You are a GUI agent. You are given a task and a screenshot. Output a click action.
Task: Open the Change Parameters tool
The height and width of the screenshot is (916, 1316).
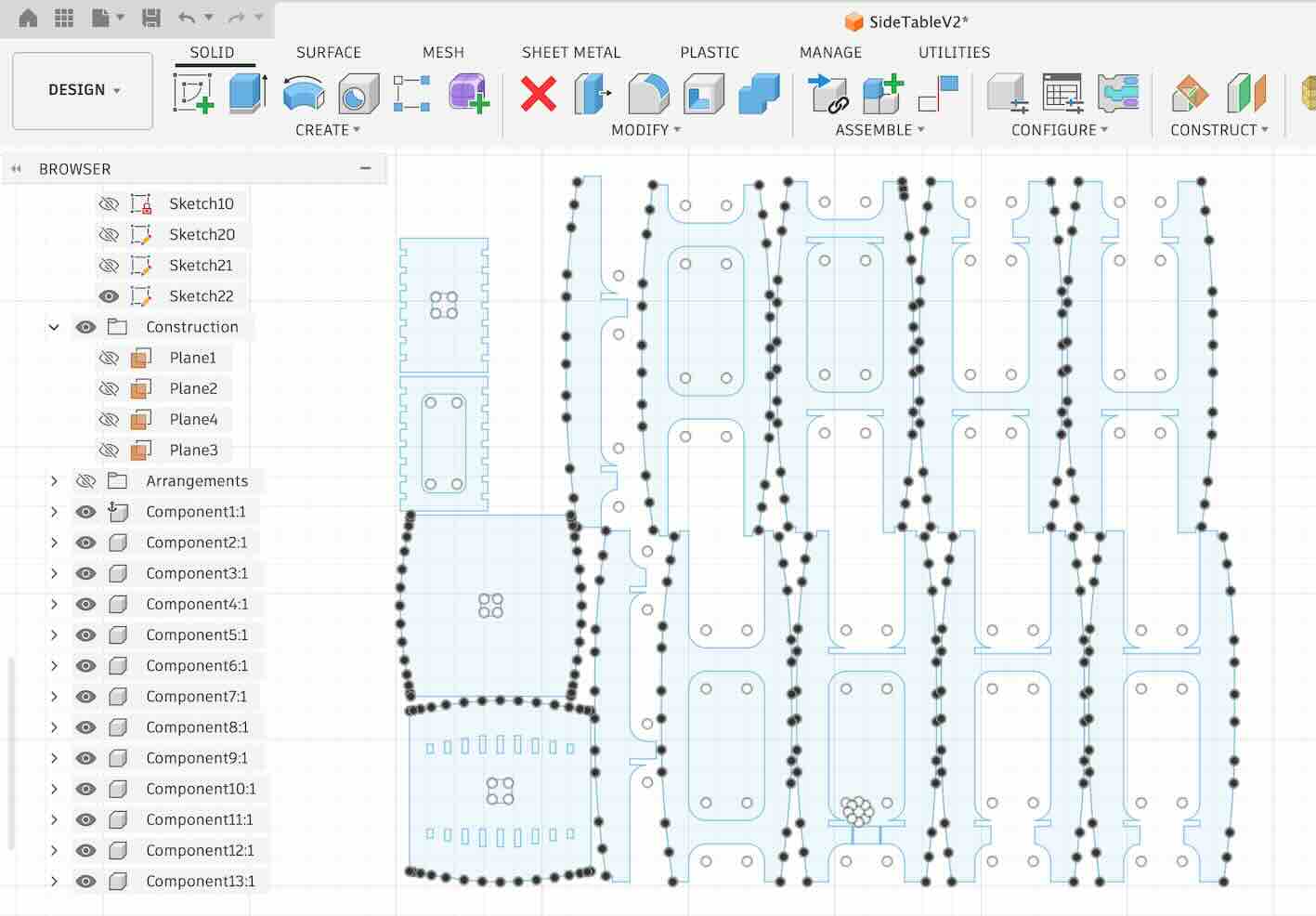[x=1007, y=94]
